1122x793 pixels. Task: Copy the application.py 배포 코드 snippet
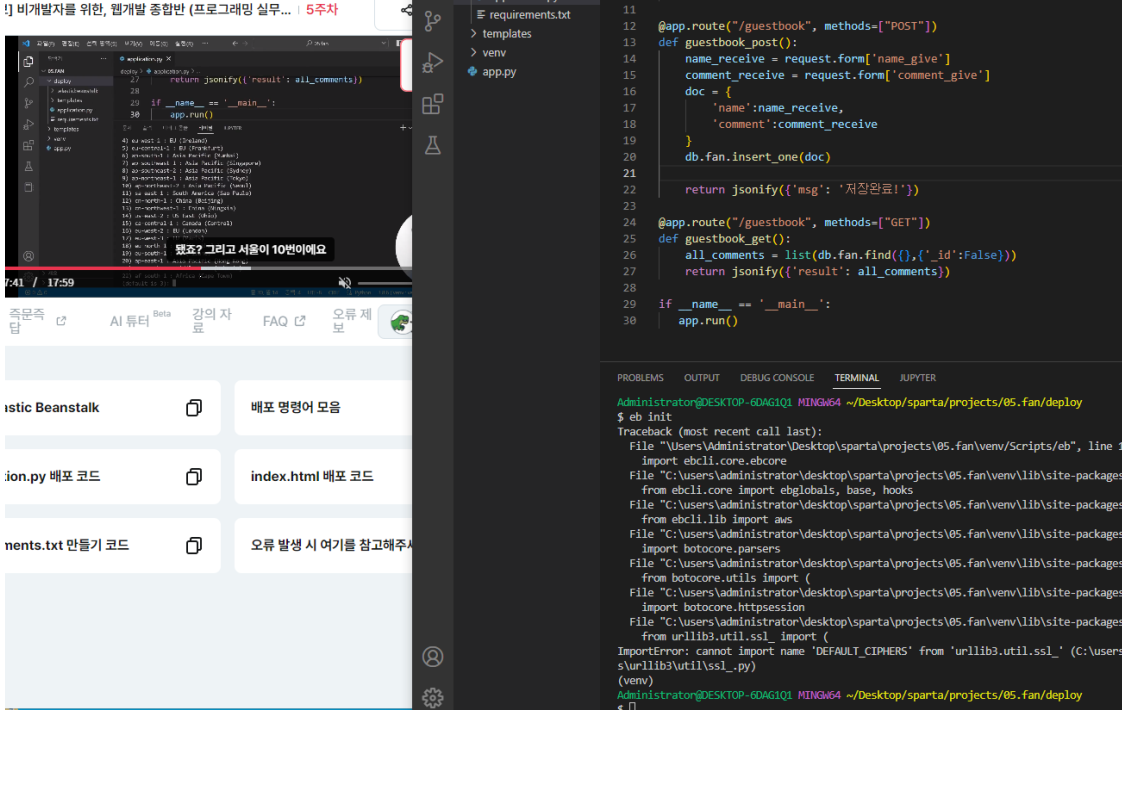[194, 477]
